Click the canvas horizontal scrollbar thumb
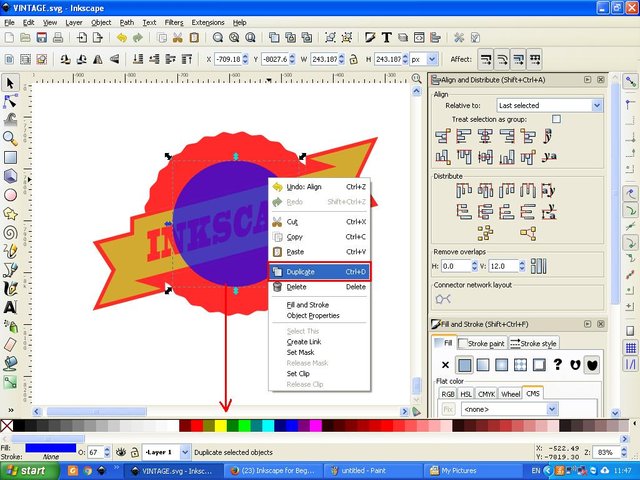Screen dimensions: 640x480 point(96,411)
